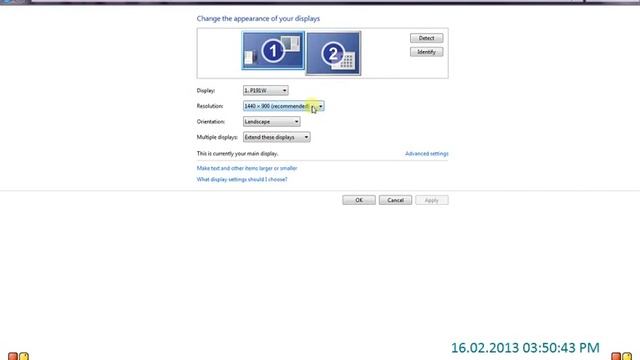Open the Resolution dropdown
The width and height of the screenshot is (640, 360).
pyautogui.click(x=284, y=106)
